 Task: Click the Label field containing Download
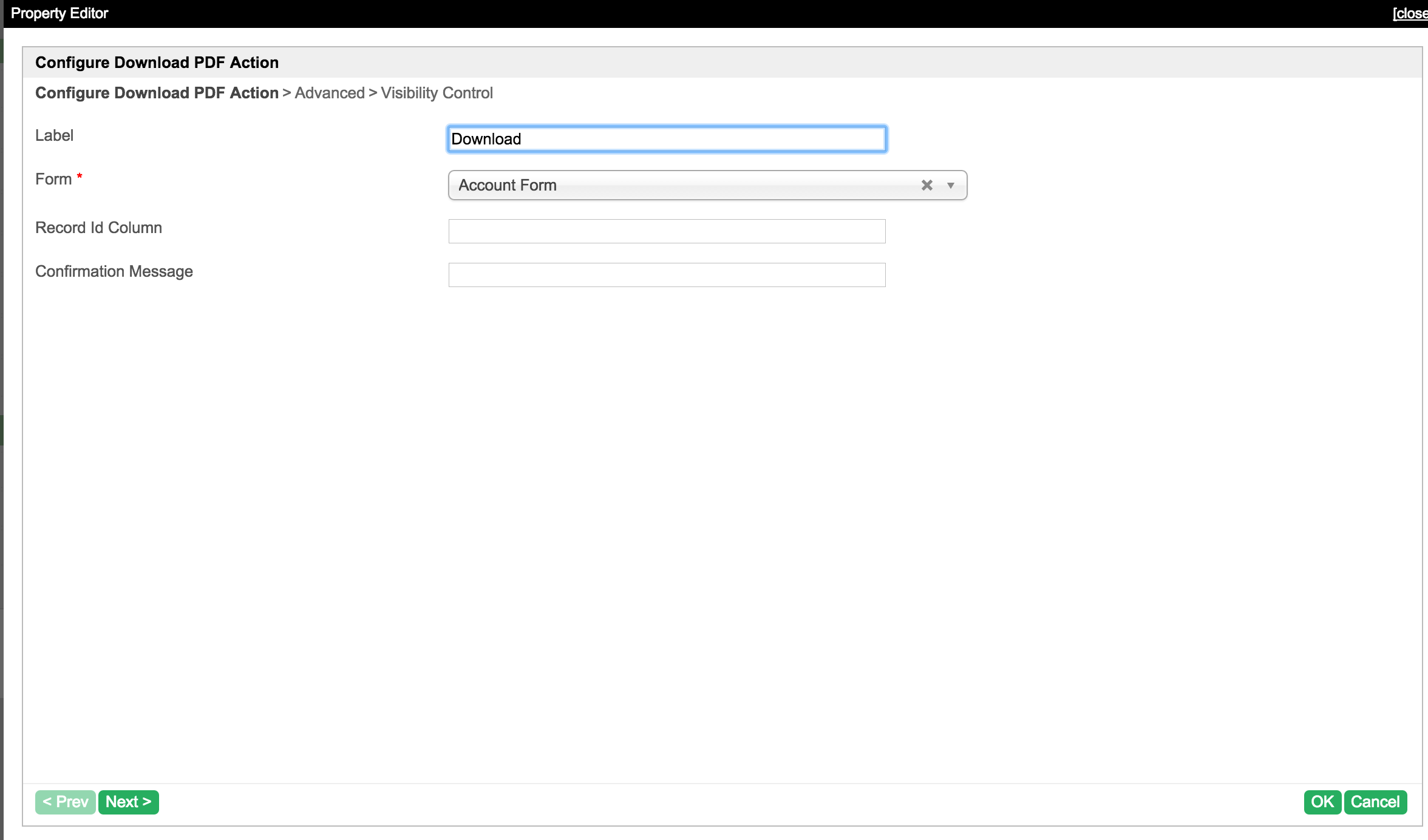click(667, 139)
